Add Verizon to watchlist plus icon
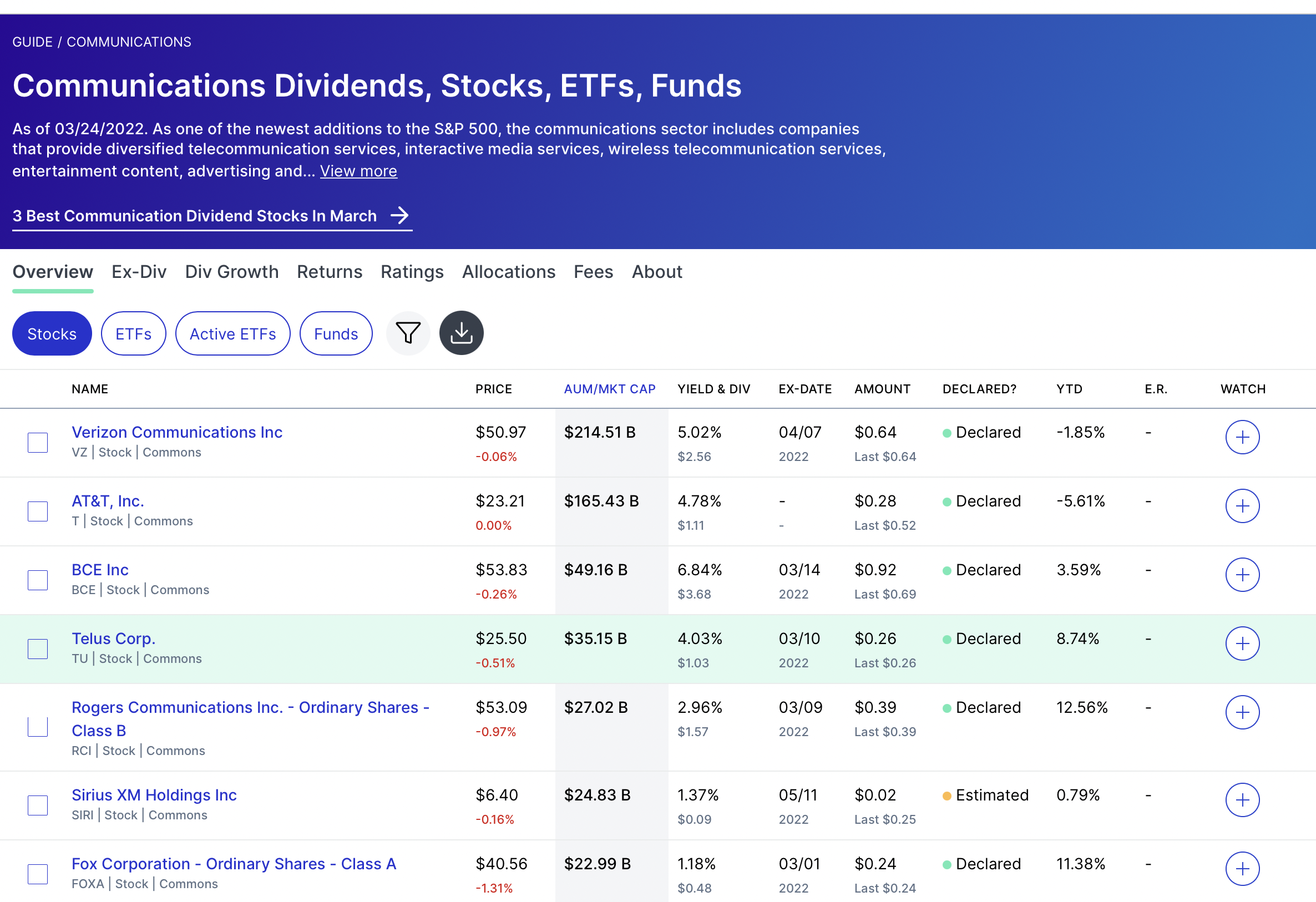Screen dimensions: 1316x902 pos(1242,437)
